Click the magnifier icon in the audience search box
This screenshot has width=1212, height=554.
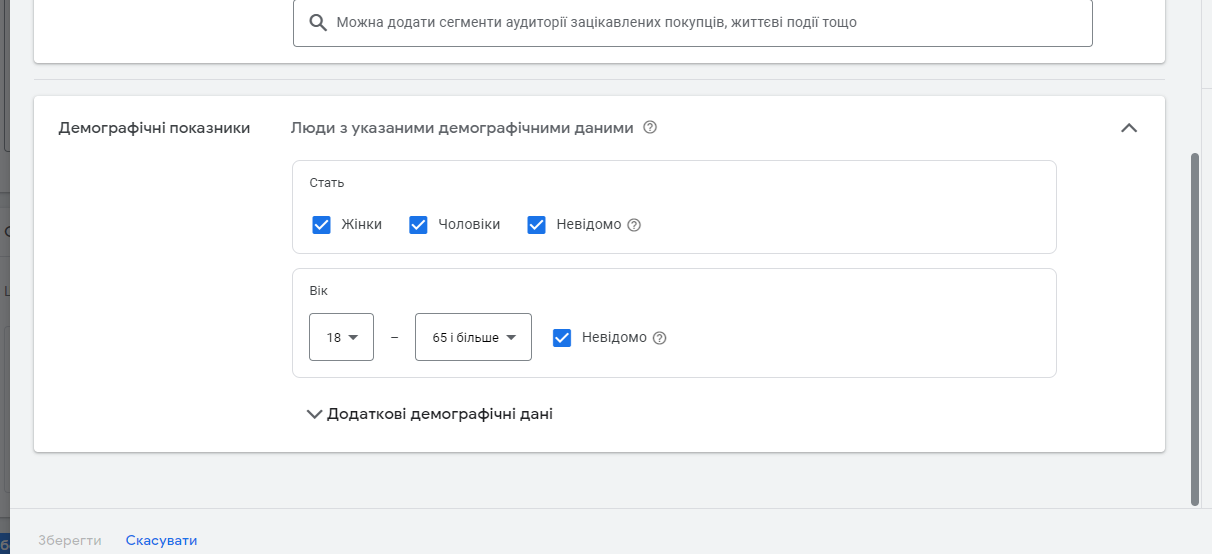tap(318, 22)
